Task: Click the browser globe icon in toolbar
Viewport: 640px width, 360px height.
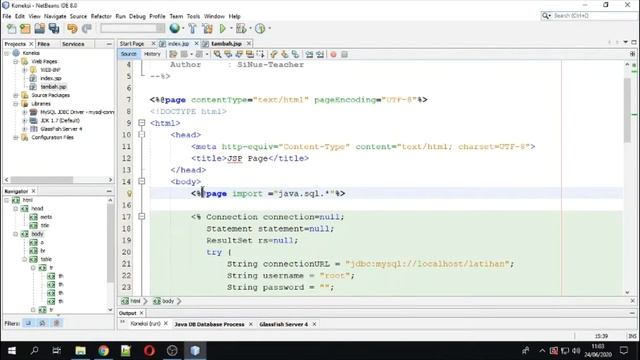Action: tap(175, 28)
